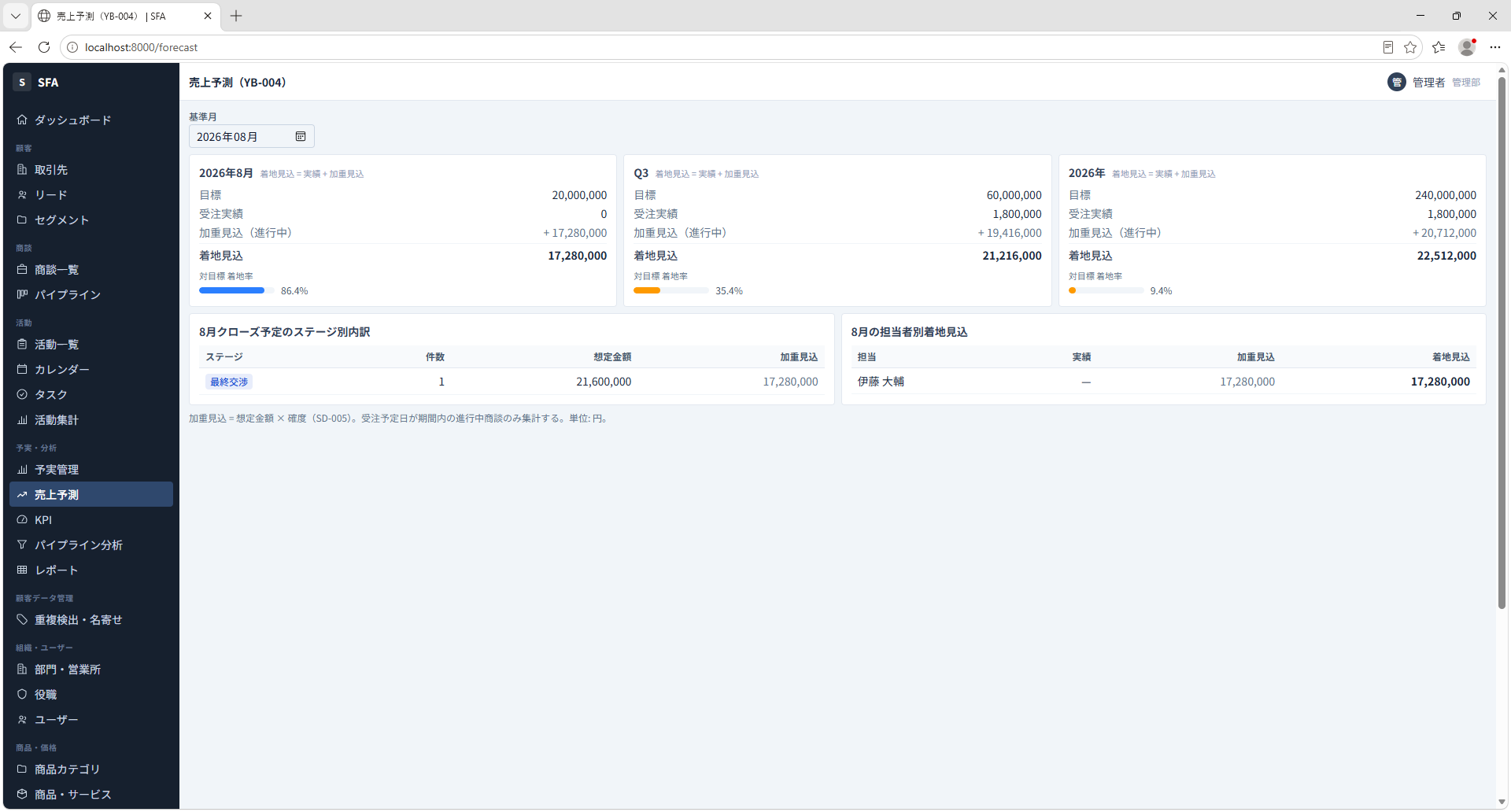Click the パイプライン kanban icon
This screenshot has width=1511, height=812.
click(22, 294)
